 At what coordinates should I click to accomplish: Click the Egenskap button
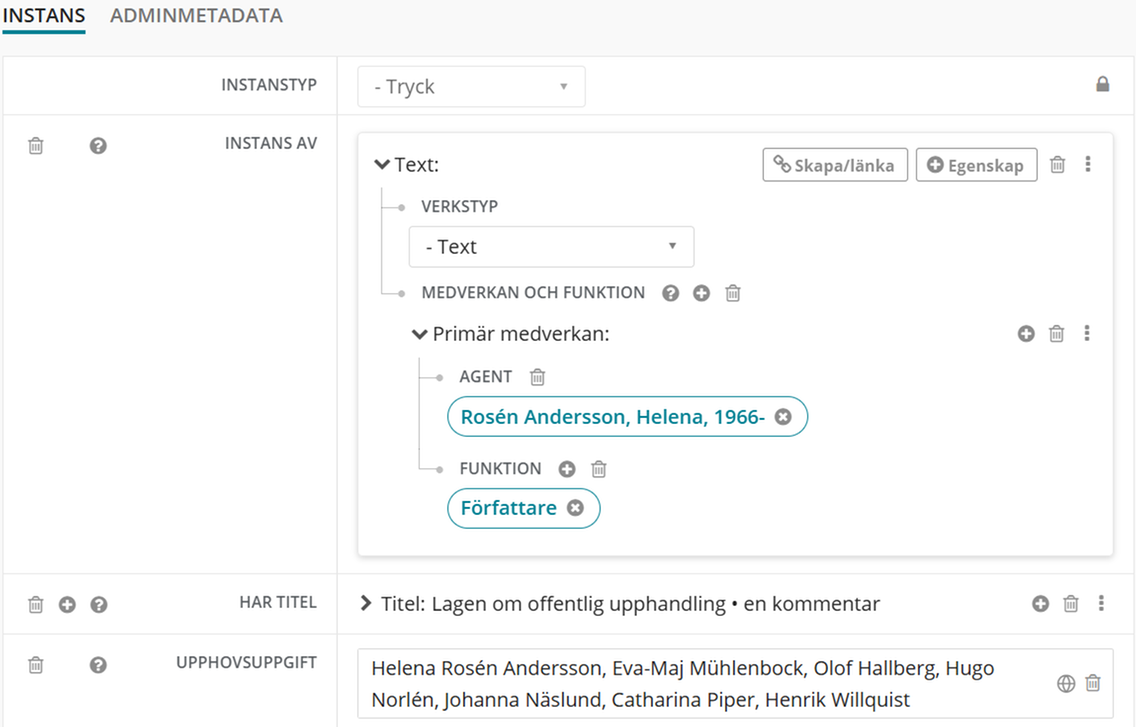coord(976,165)
